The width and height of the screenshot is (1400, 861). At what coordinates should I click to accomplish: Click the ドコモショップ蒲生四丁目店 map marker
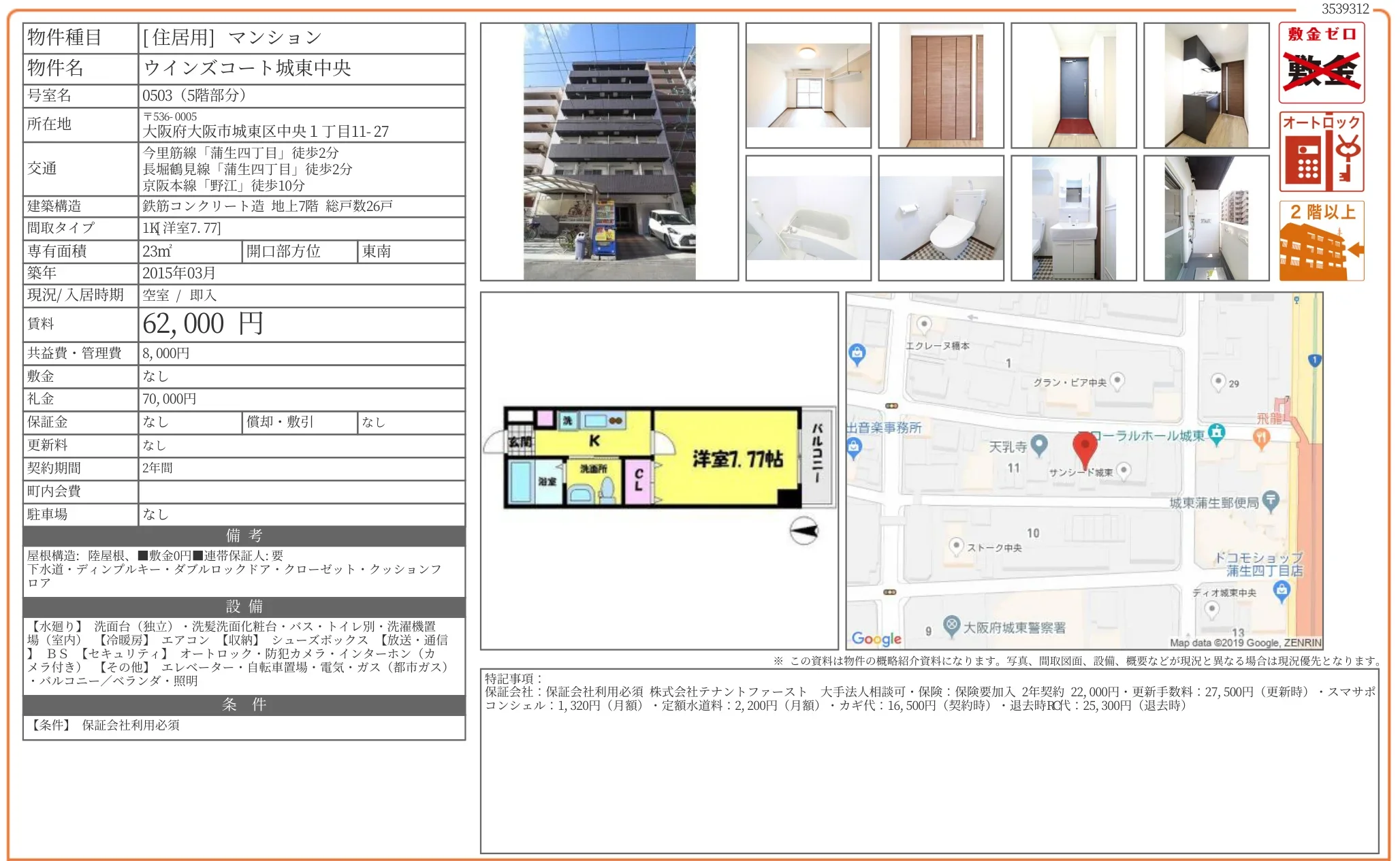(1282, 589)
